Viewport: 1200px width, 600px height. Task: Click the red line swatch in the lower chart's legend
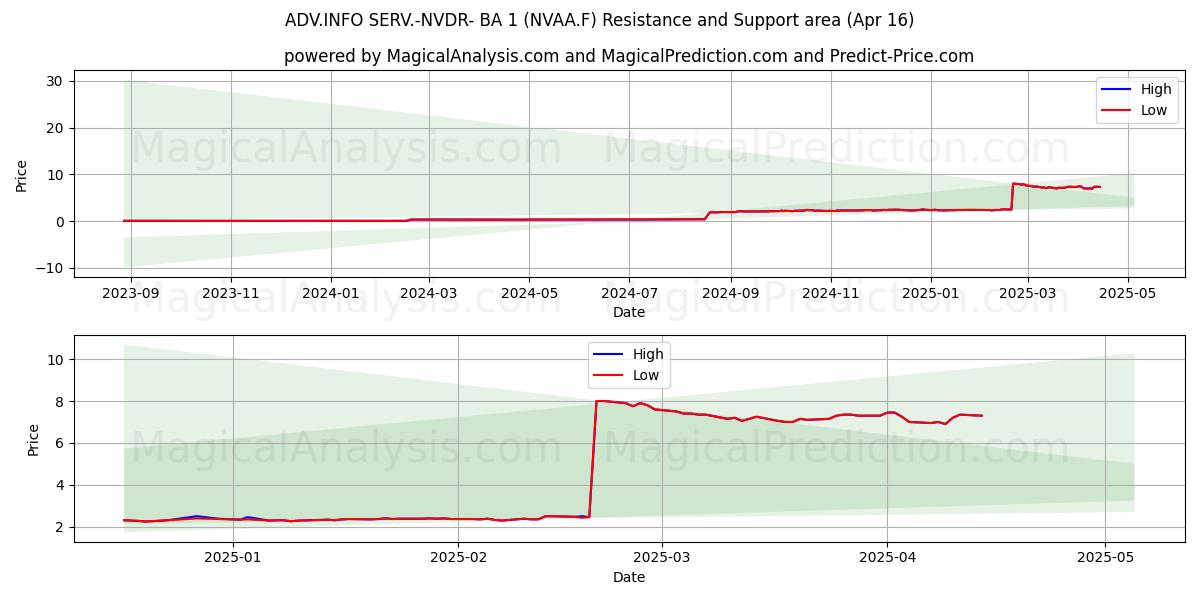pos(608,376)
